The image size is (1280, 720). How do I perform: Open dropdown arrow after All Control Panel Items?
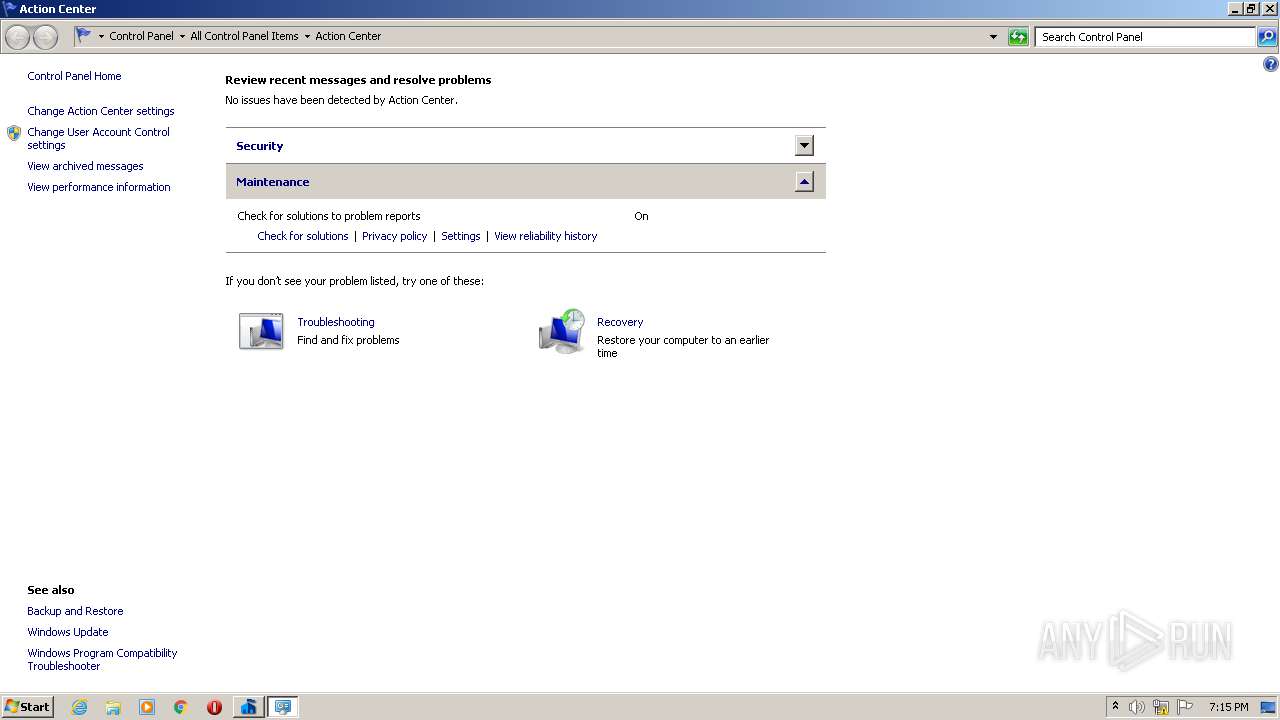[307, 37]
